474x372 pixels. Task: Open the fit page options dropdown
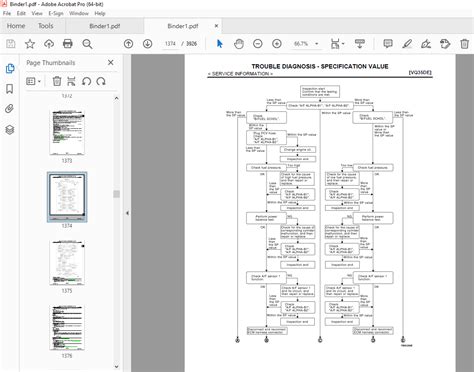[337, 44]
